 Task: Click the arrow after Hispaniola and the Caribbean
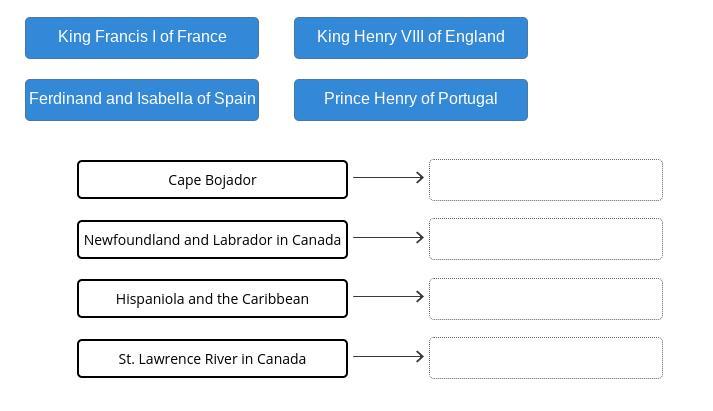[388, 296]
